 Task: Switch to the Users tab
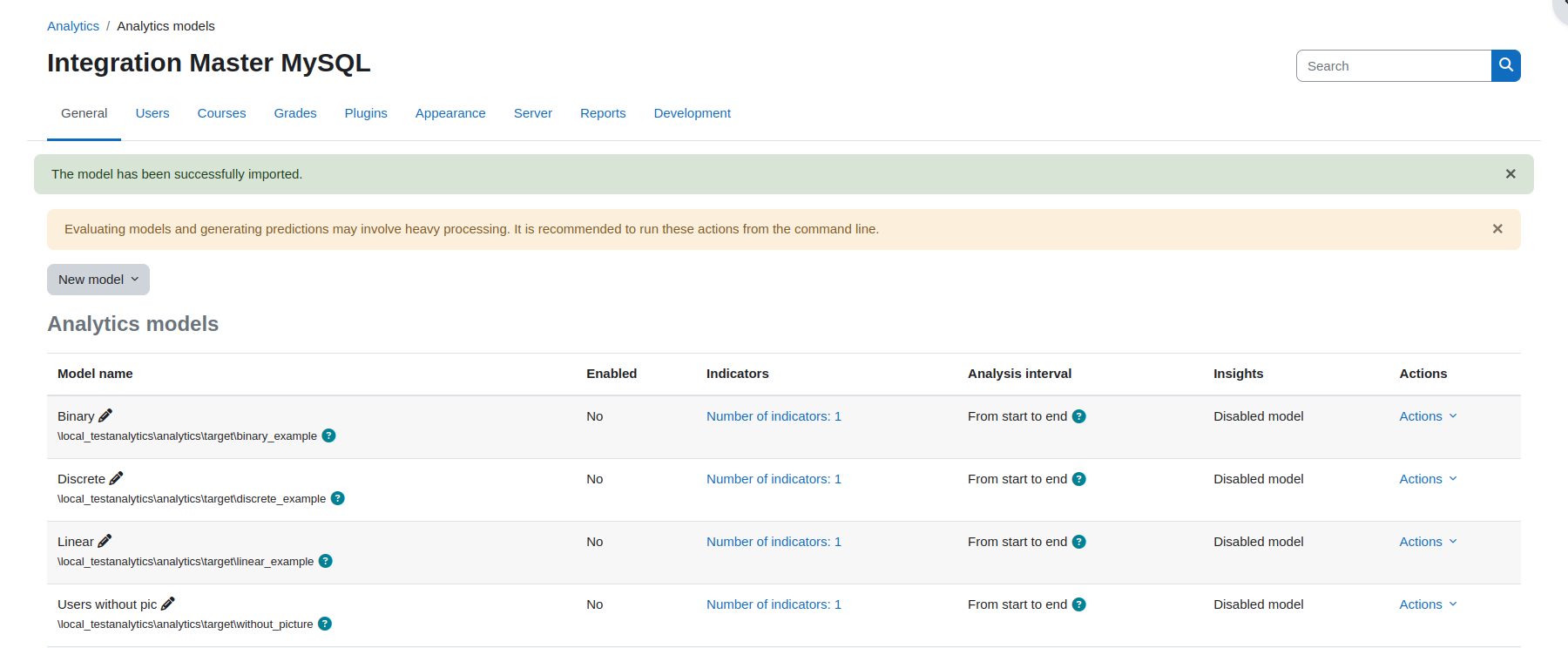(x=152, y=113)
